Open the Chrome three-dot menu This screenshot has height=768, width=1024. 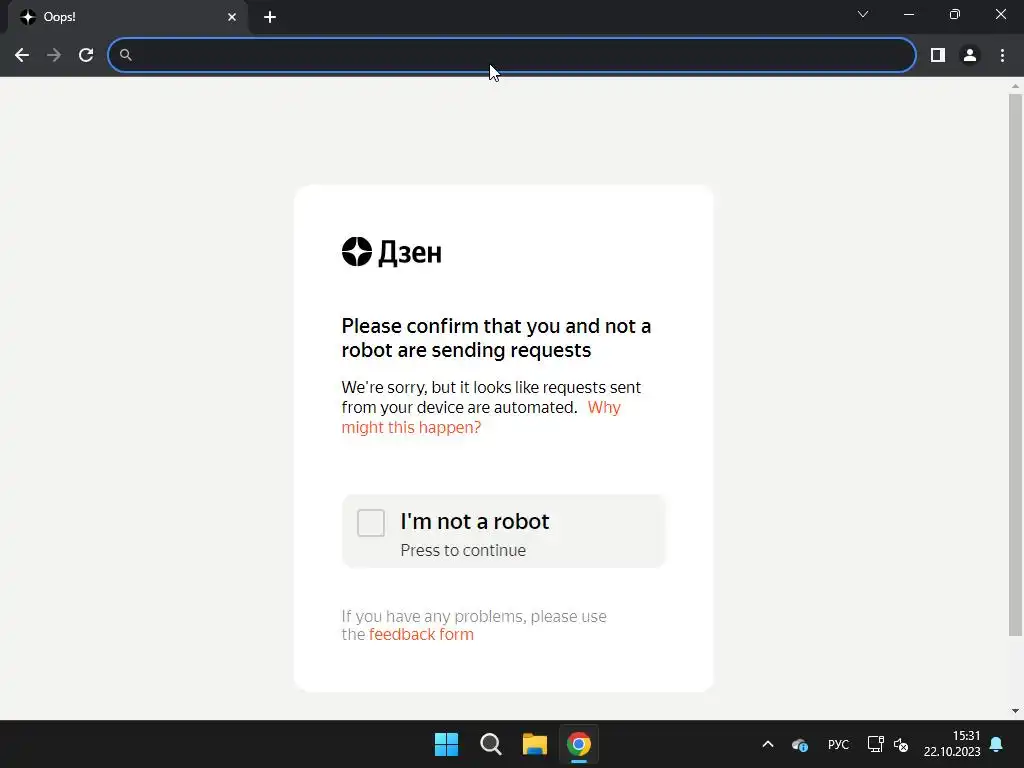pyautogui.click(x=1002, y=56)
